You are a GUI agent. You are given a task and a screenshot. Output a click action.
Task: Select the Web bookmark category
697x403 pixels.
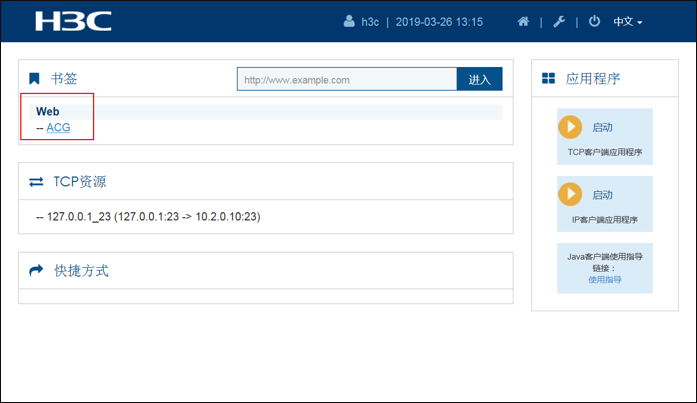point(48,111)
